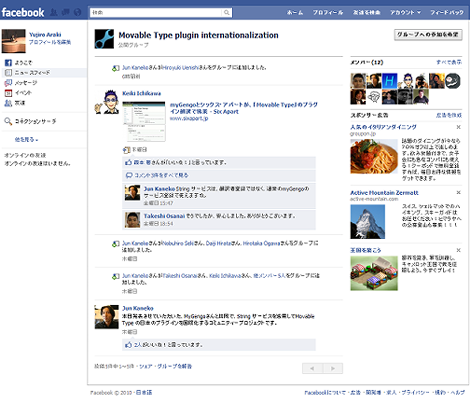
Task: Open Yujiro Araki name link
Action: click(x=45, y=35)
